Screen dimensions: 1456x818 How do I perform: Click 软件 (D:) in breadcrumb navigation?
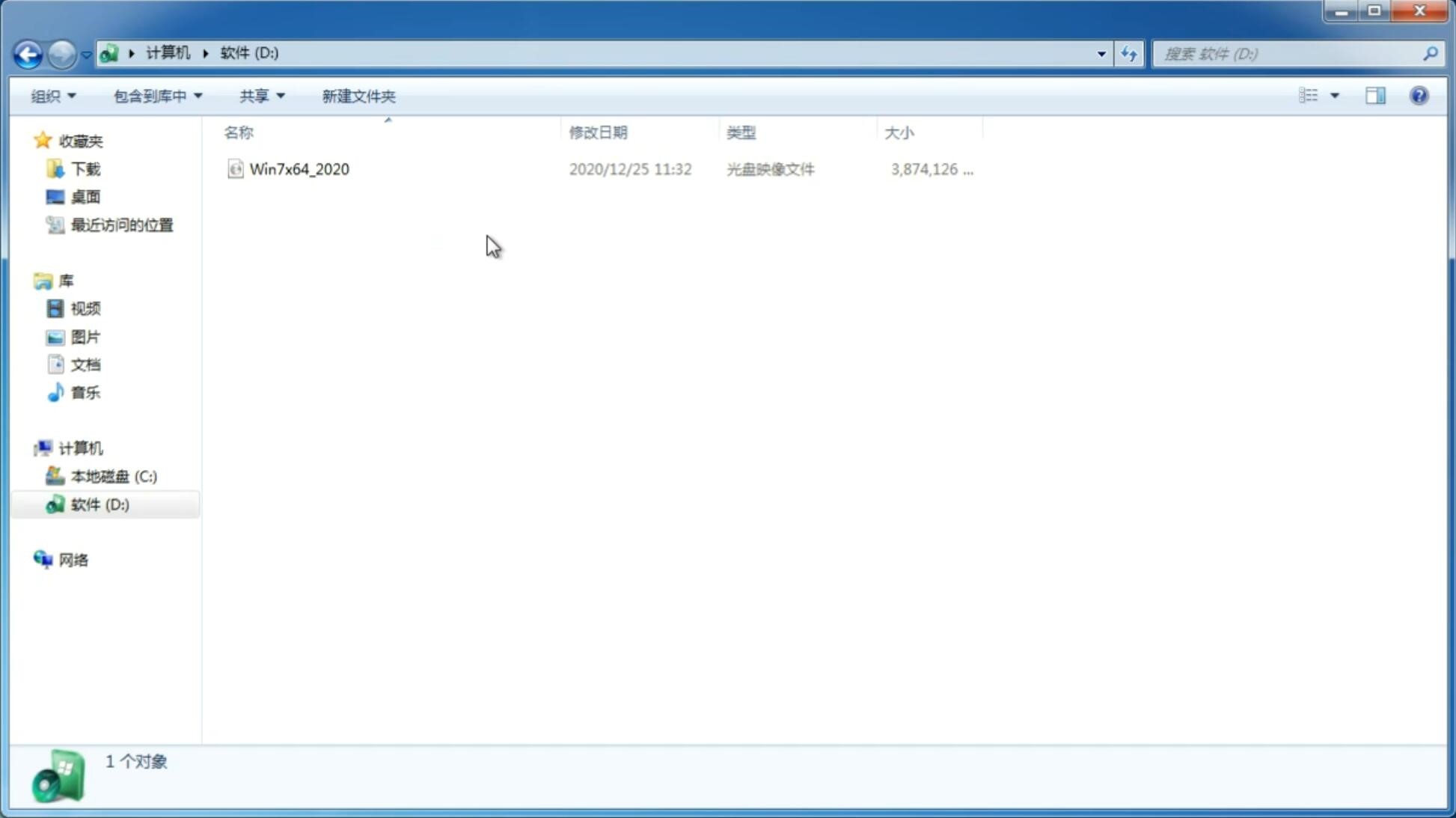tap(249, 52)
